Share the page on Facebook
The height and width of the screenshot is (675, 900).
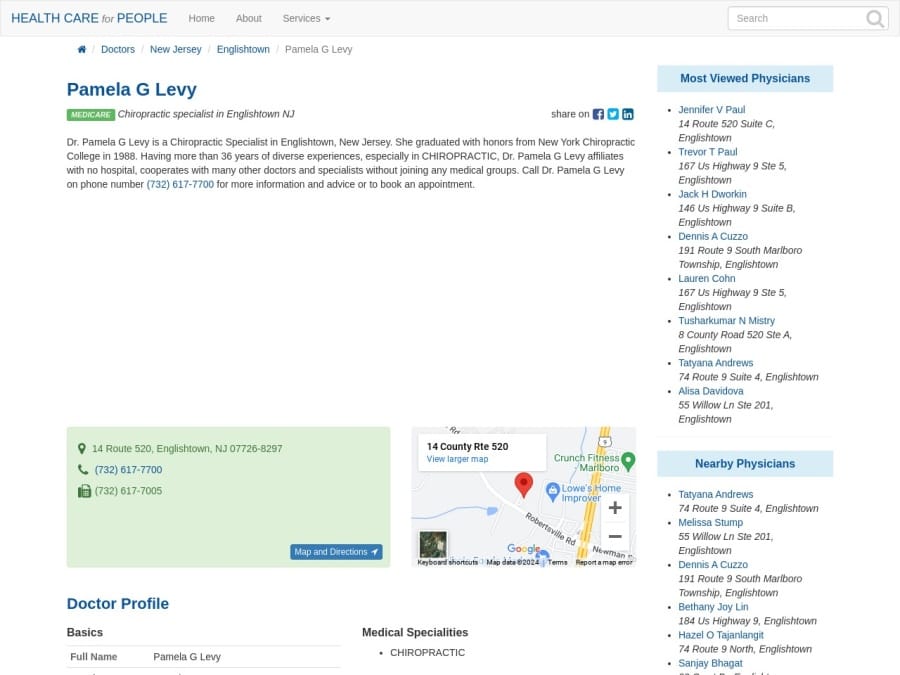tap(598, 114)
